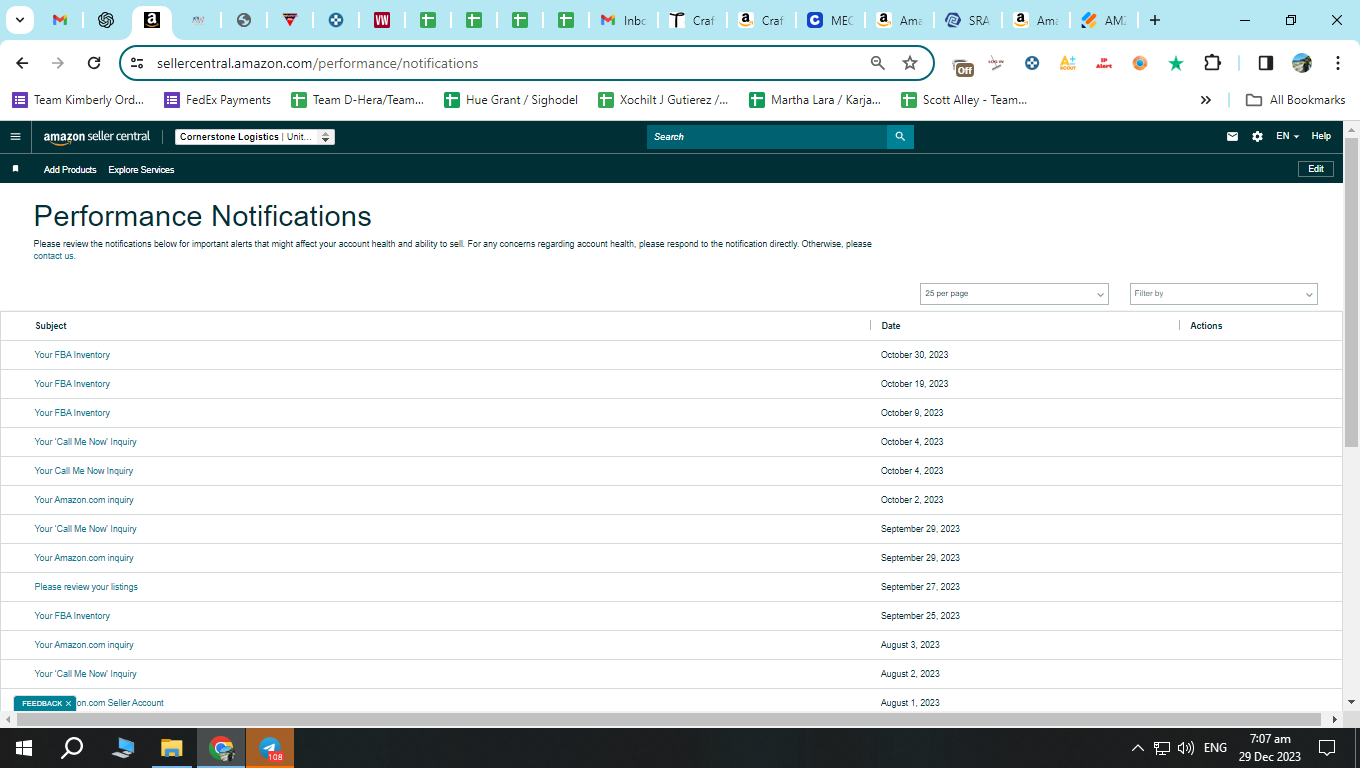The image size is (1360, 768).
Task: Switch to the red VW browser tab
Action: (382, 20)
